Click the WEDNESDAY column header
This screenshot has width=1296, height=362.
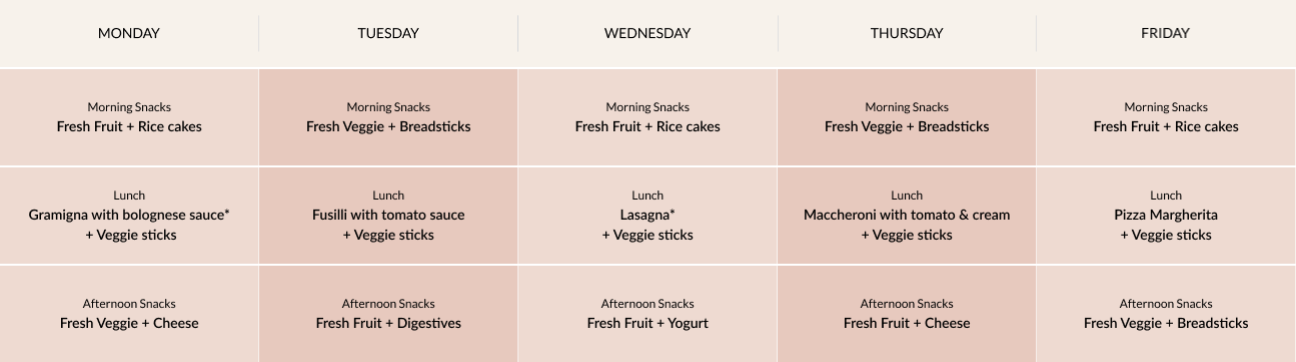(647, 33)
